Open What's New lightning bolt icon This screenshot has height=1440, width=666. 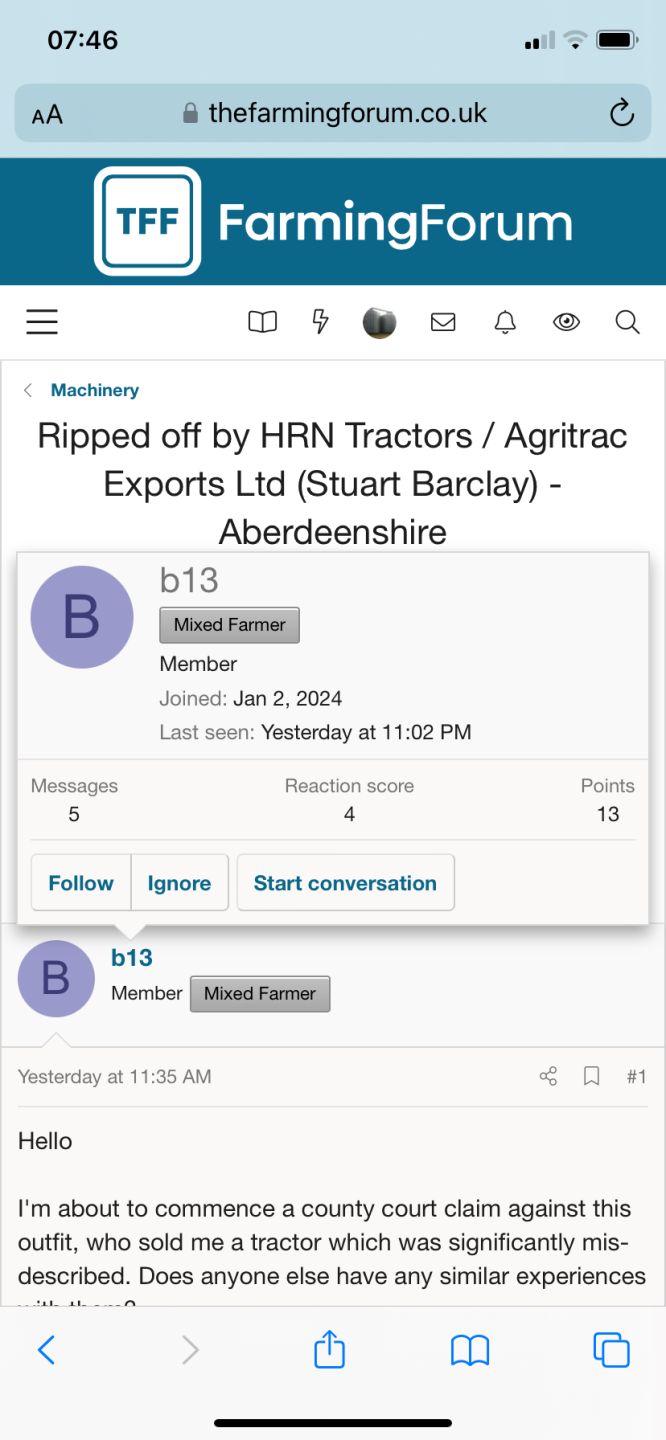[x=320, y=322]
